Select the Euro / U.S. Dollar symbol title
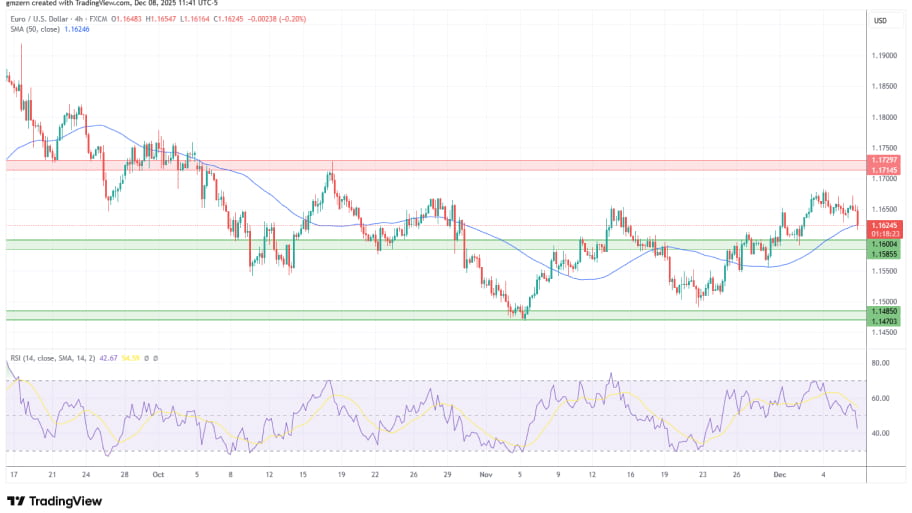 point(39,19)
